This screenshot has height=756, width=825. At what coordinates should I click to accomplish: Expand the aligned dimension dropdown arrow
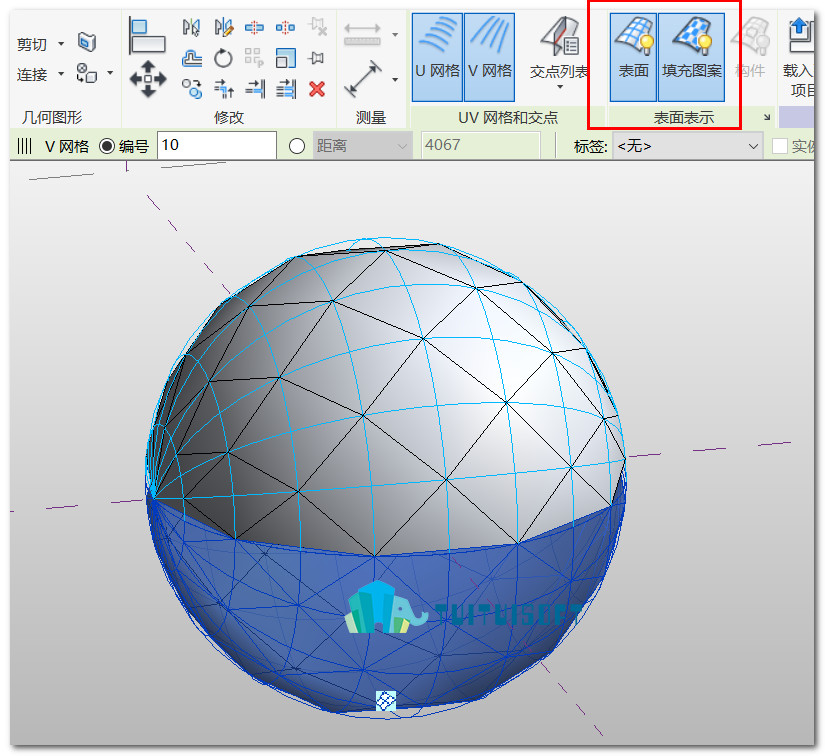point(395,79)
